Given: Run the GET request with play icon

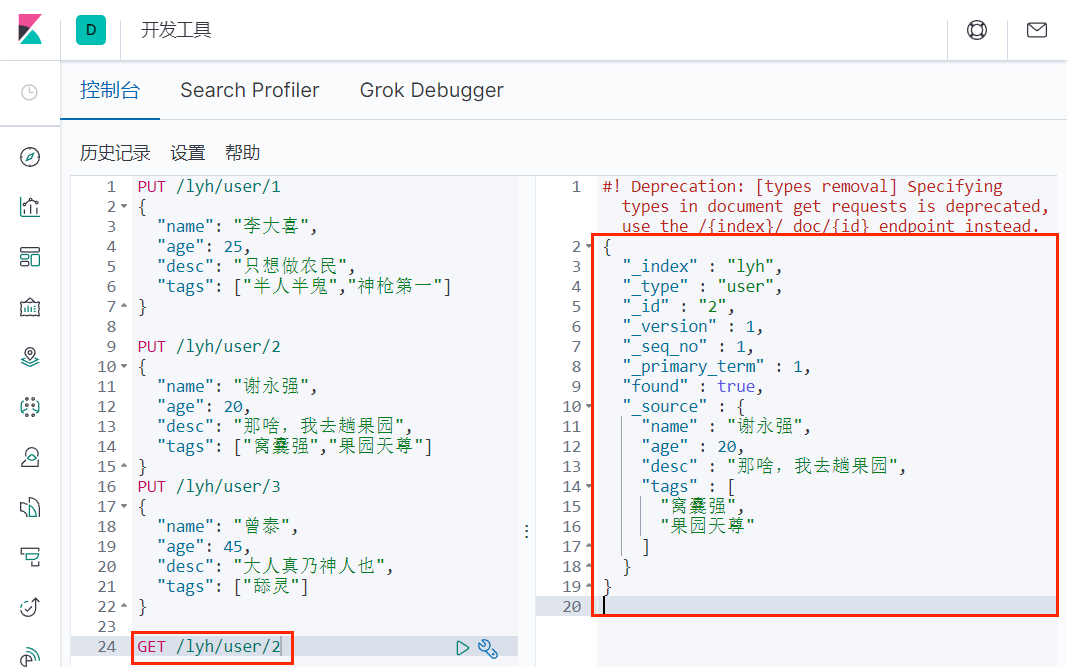Looking at the screenshot, I should coord(463,648).
